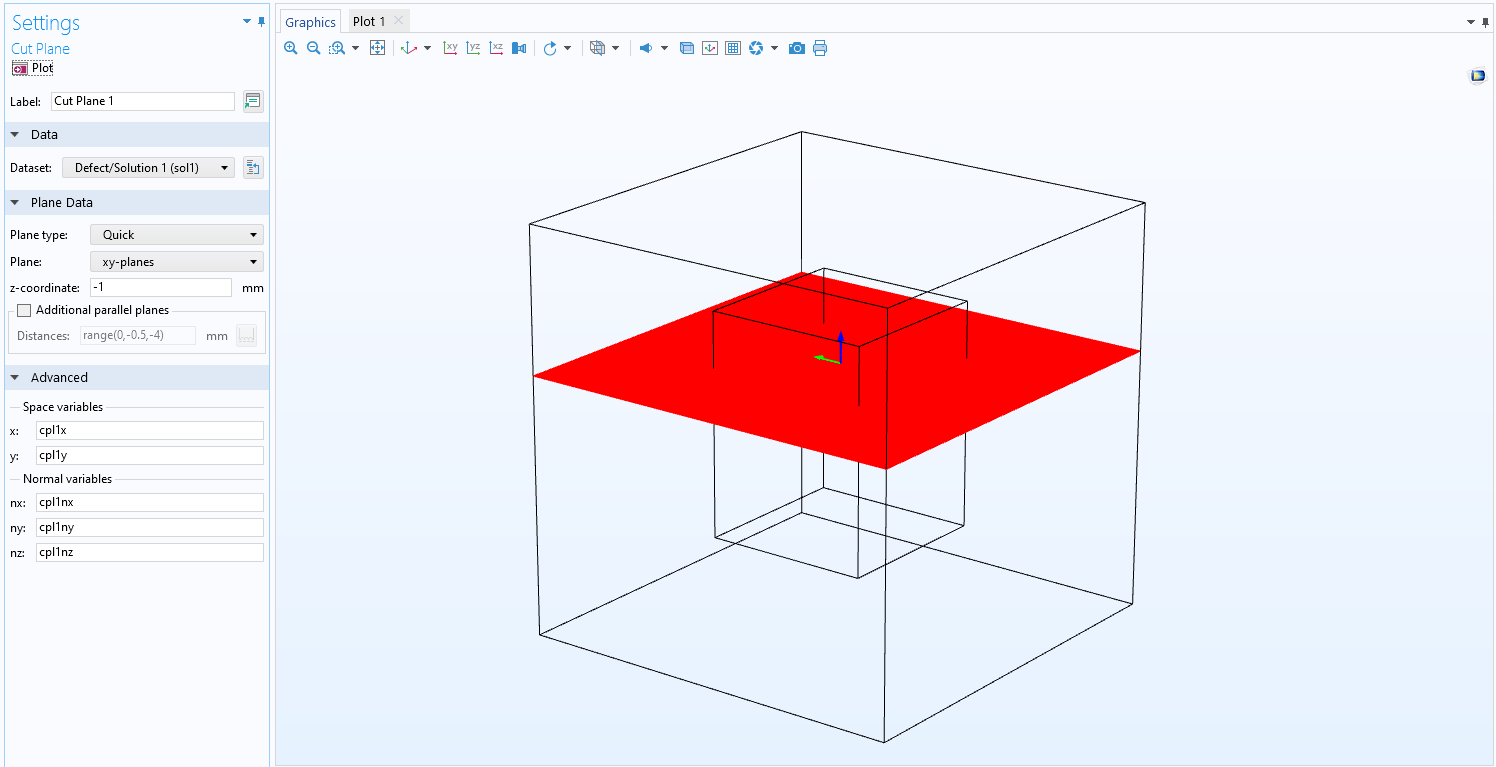Take an image snapshot with the camera icon
This screenshot has width=1496, height=767.
797,48
